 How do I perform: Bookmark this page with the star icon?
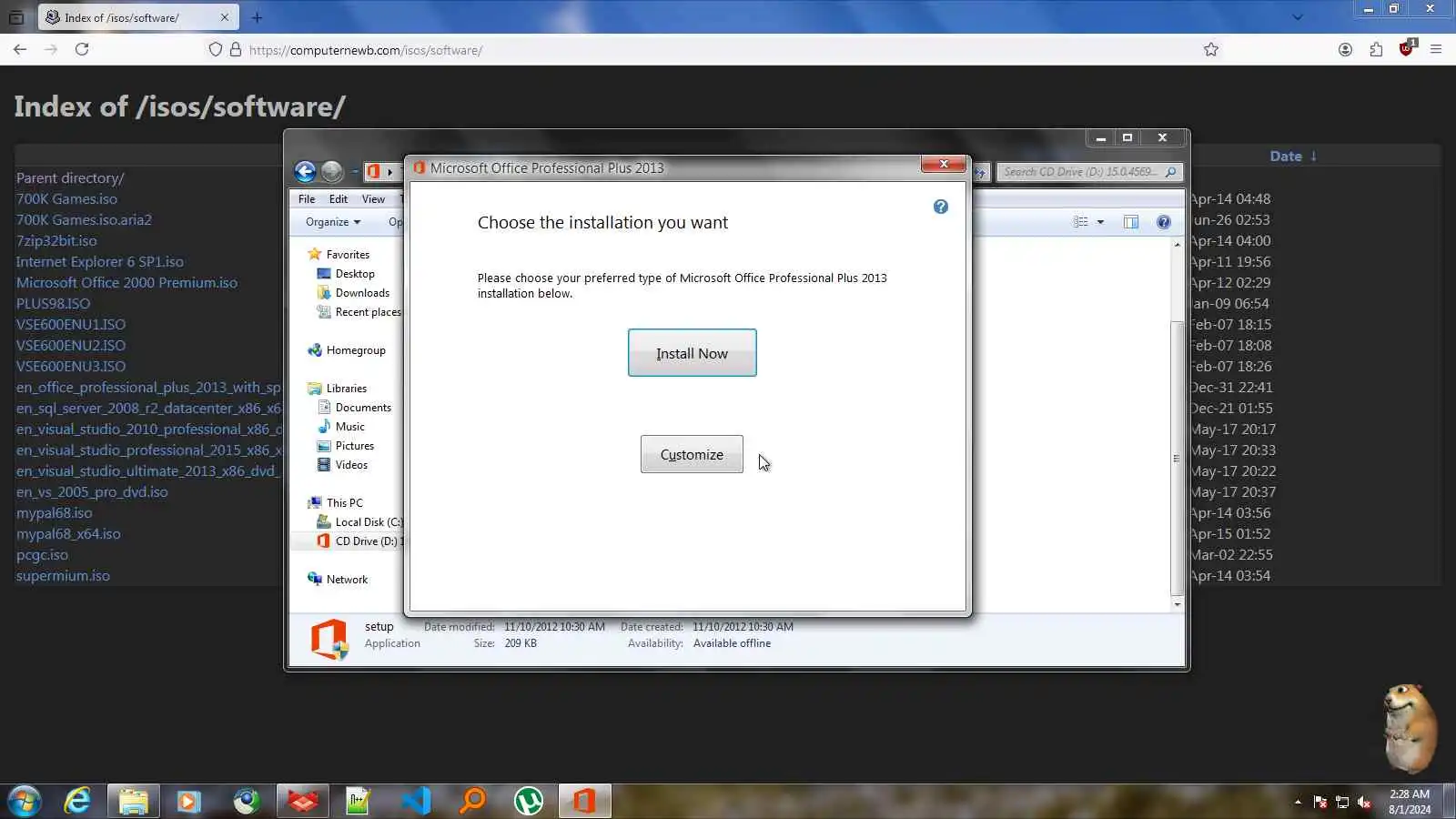click(1211, 49)
